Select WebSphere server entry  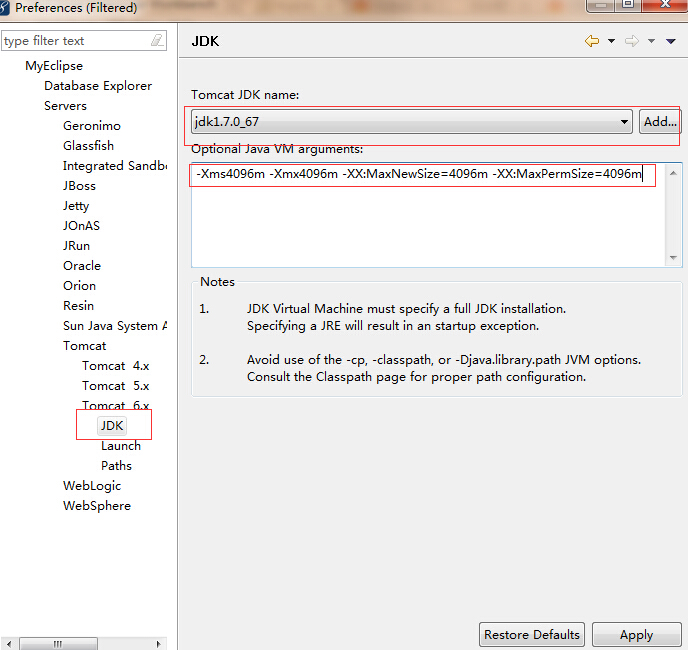tap(97, 506)
